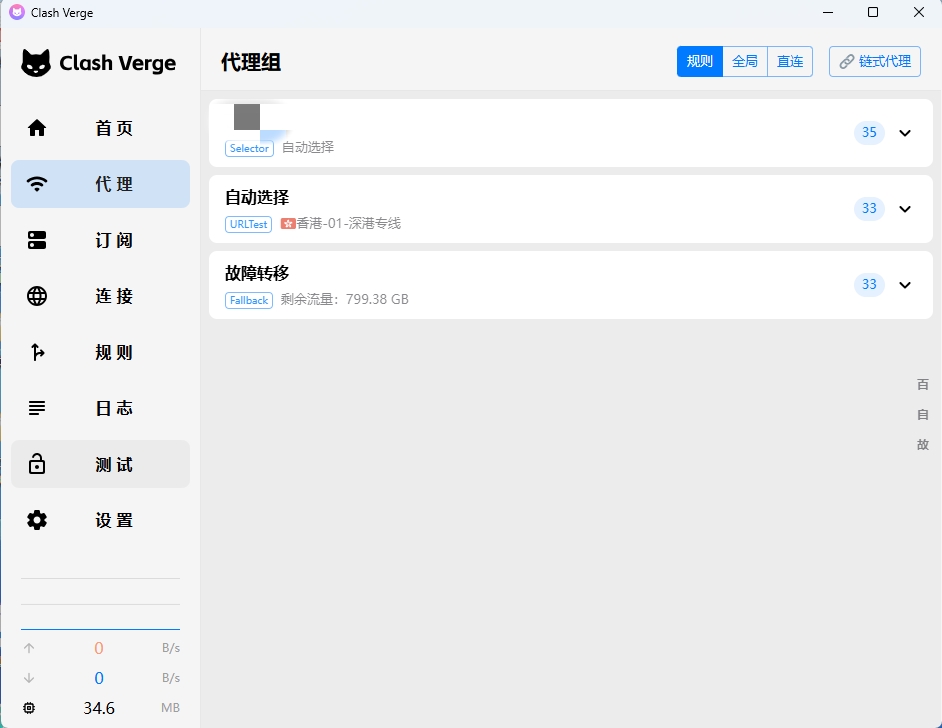Expand the 自动选择 URLTest proxy group
The height and width of the screenshot is (728, 942).
point(905,209)
